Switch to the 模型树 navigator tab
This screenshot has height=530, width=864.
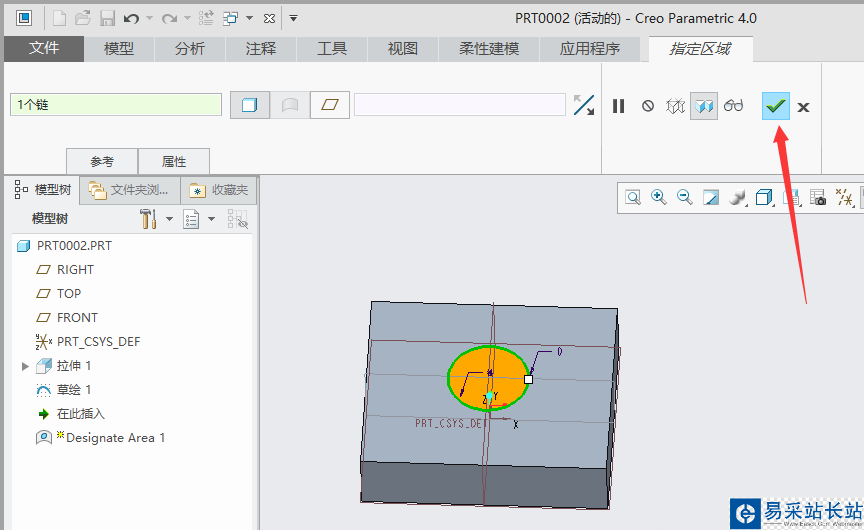(x=43, y=190)
